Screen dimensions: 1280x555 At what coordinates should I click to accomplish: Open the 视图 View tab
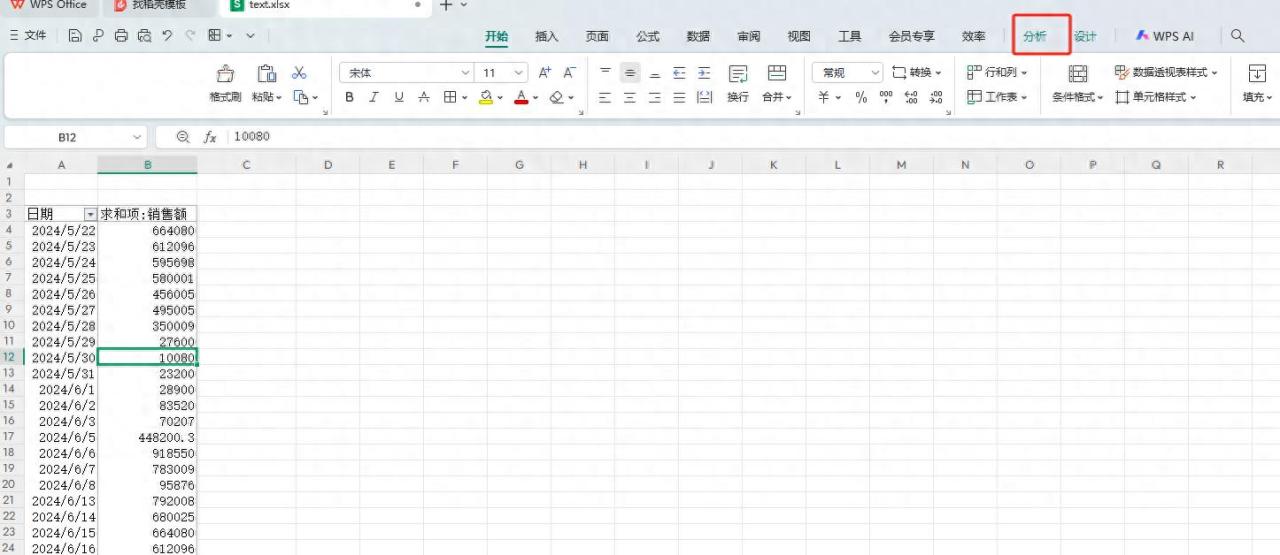click(x=799, y=36)
